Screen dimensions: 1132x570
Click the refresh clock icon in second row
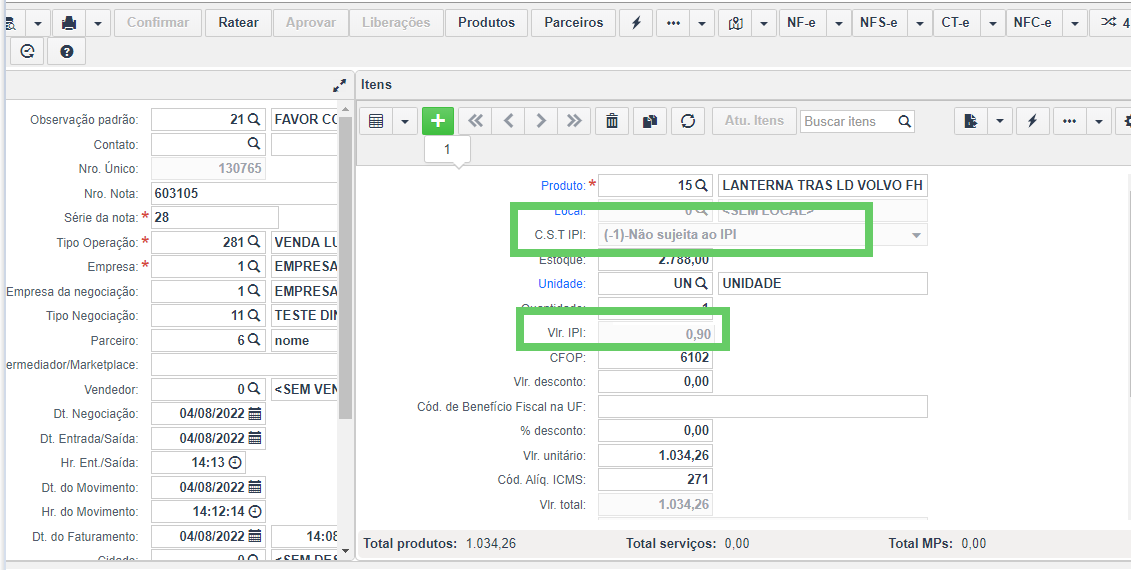pyautogui.click(x=27, y=52)
